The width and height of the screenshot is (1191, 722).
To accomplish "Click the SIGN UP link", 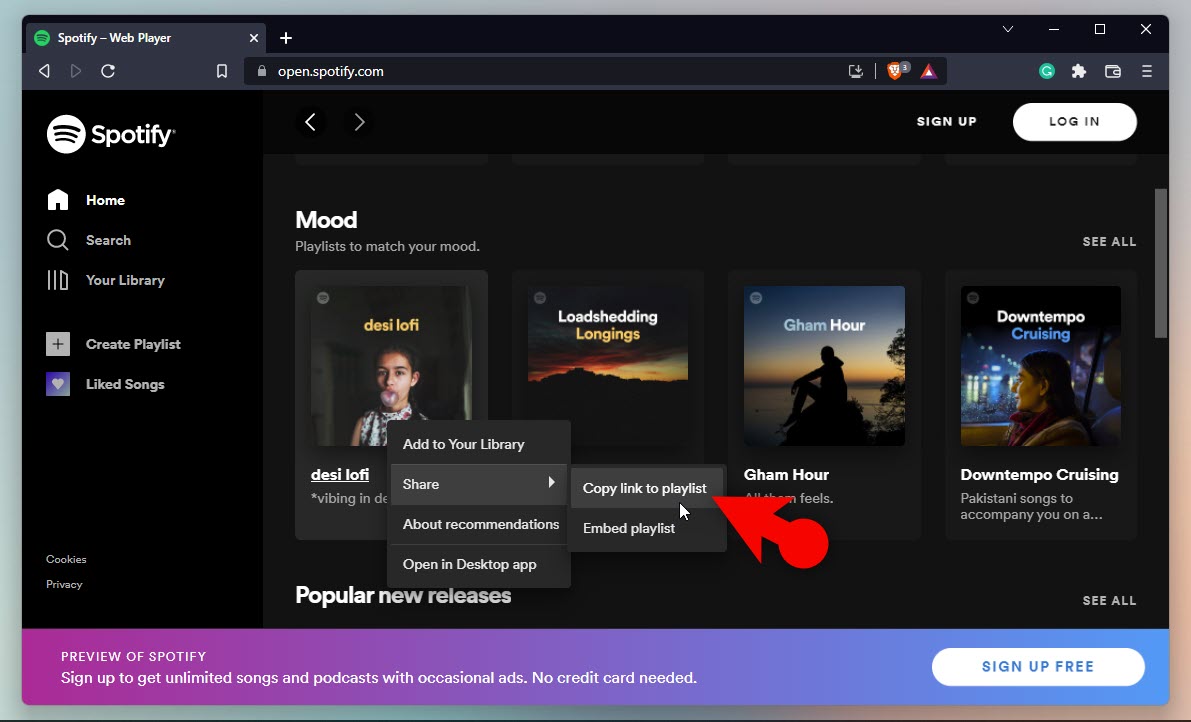I will (x=946, y=121).
